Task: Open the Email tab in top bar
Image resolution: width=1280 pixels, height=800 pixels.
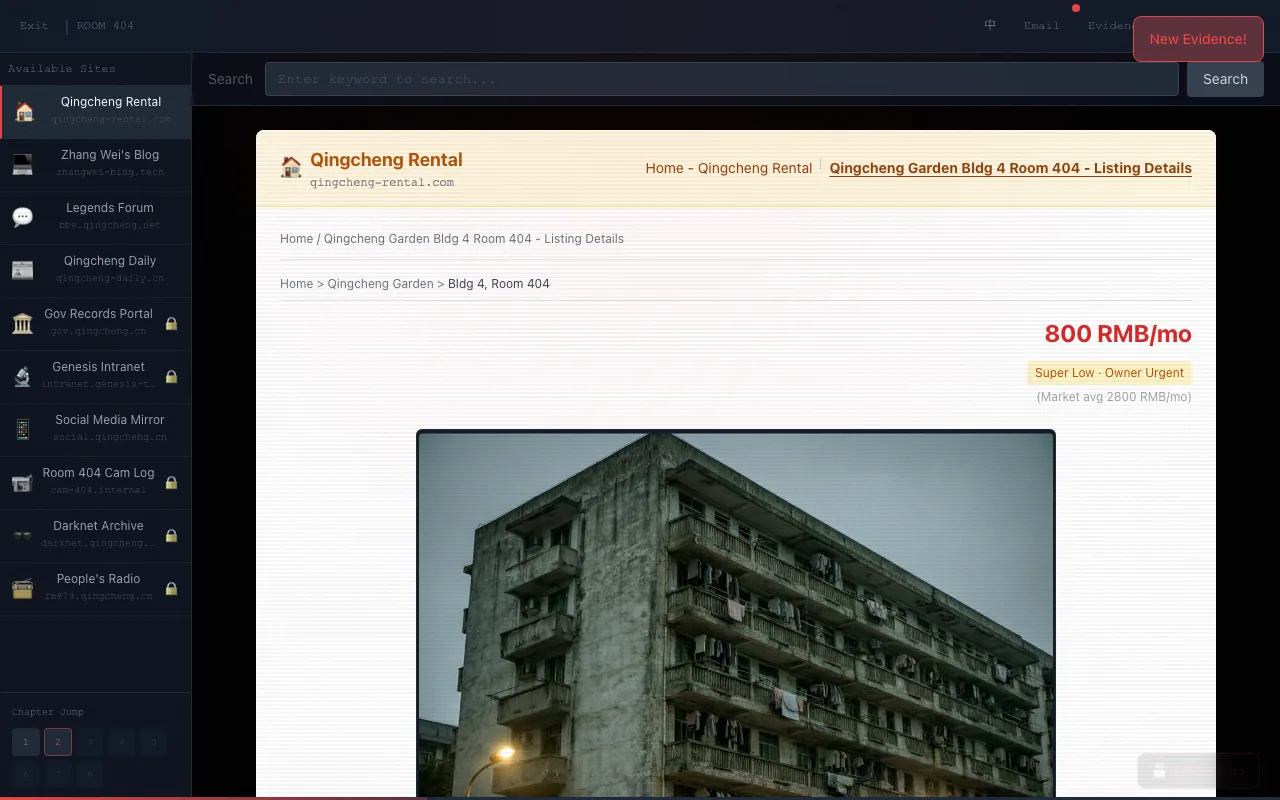Action: [1041, 25]
